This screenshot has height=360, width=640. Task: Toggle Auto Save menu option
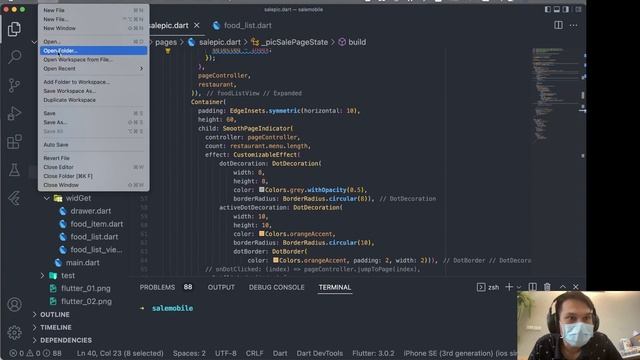pos(93,145)
